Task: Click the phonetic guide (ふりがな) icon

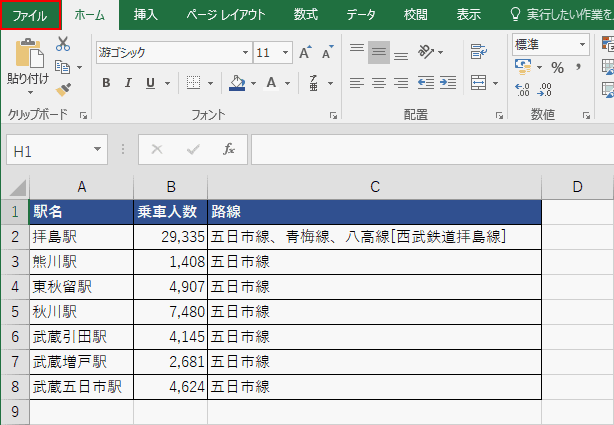Action: click(313, 83)
